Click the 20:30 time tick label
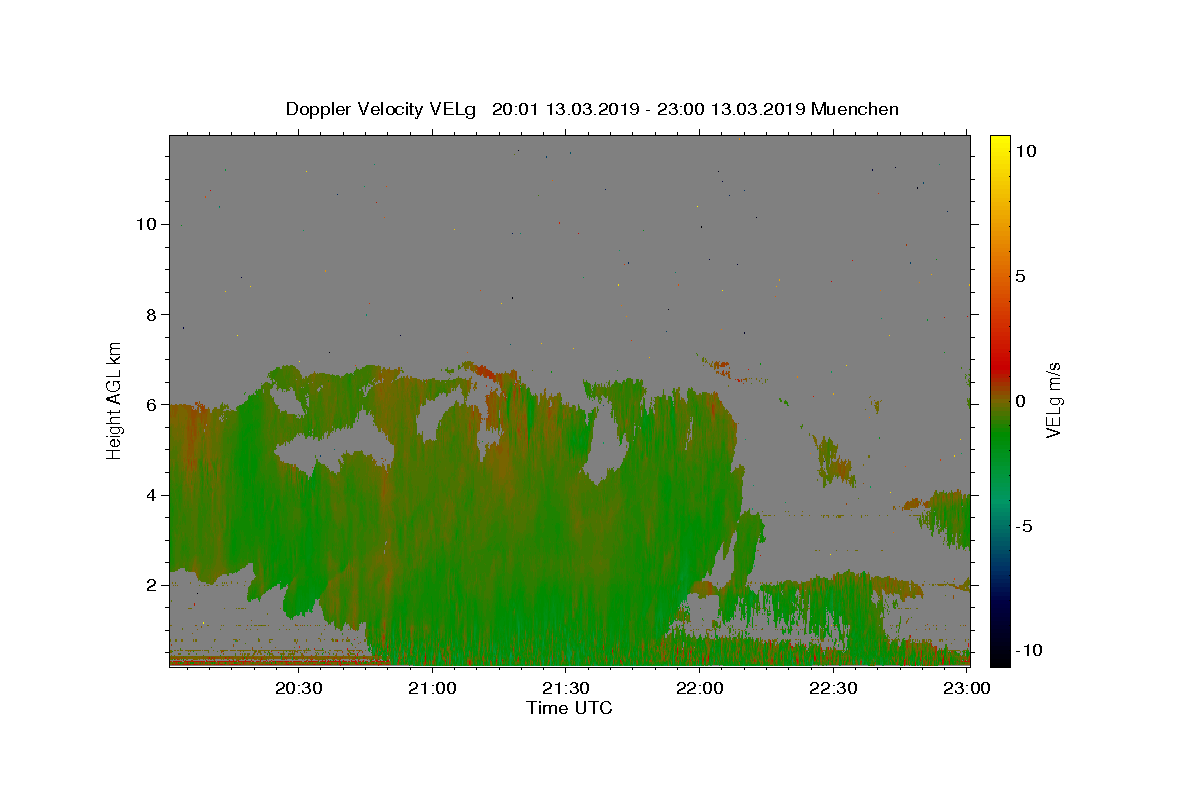 298,688
